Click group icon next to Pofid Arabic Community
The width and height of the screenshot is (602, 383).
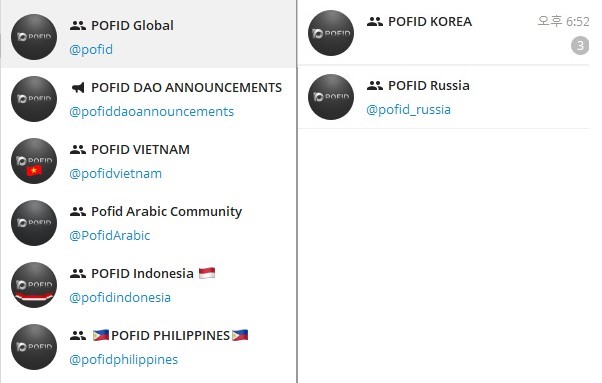tap(78, 211)
